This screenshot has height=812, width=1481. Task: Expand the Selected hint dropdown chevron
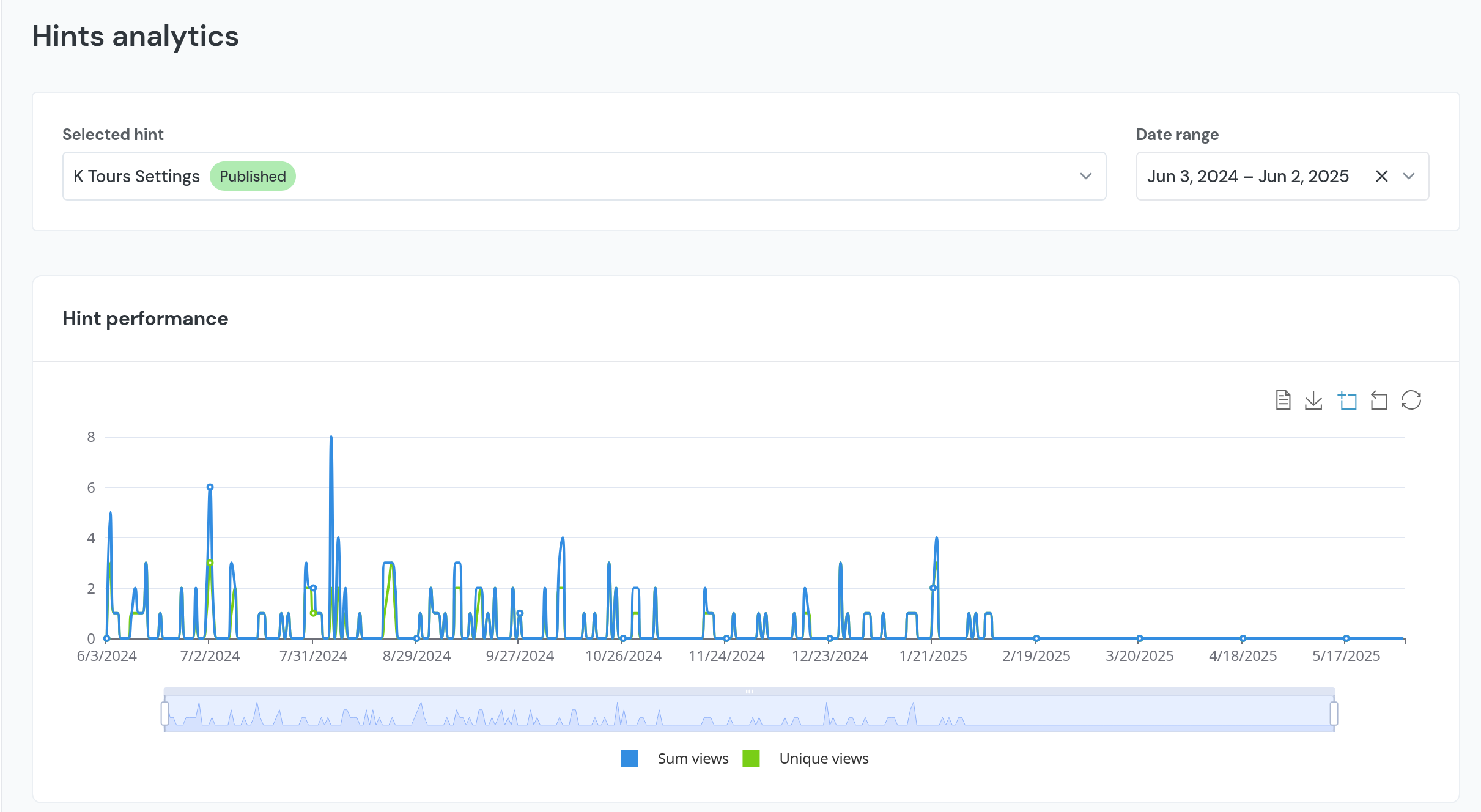1085,176
